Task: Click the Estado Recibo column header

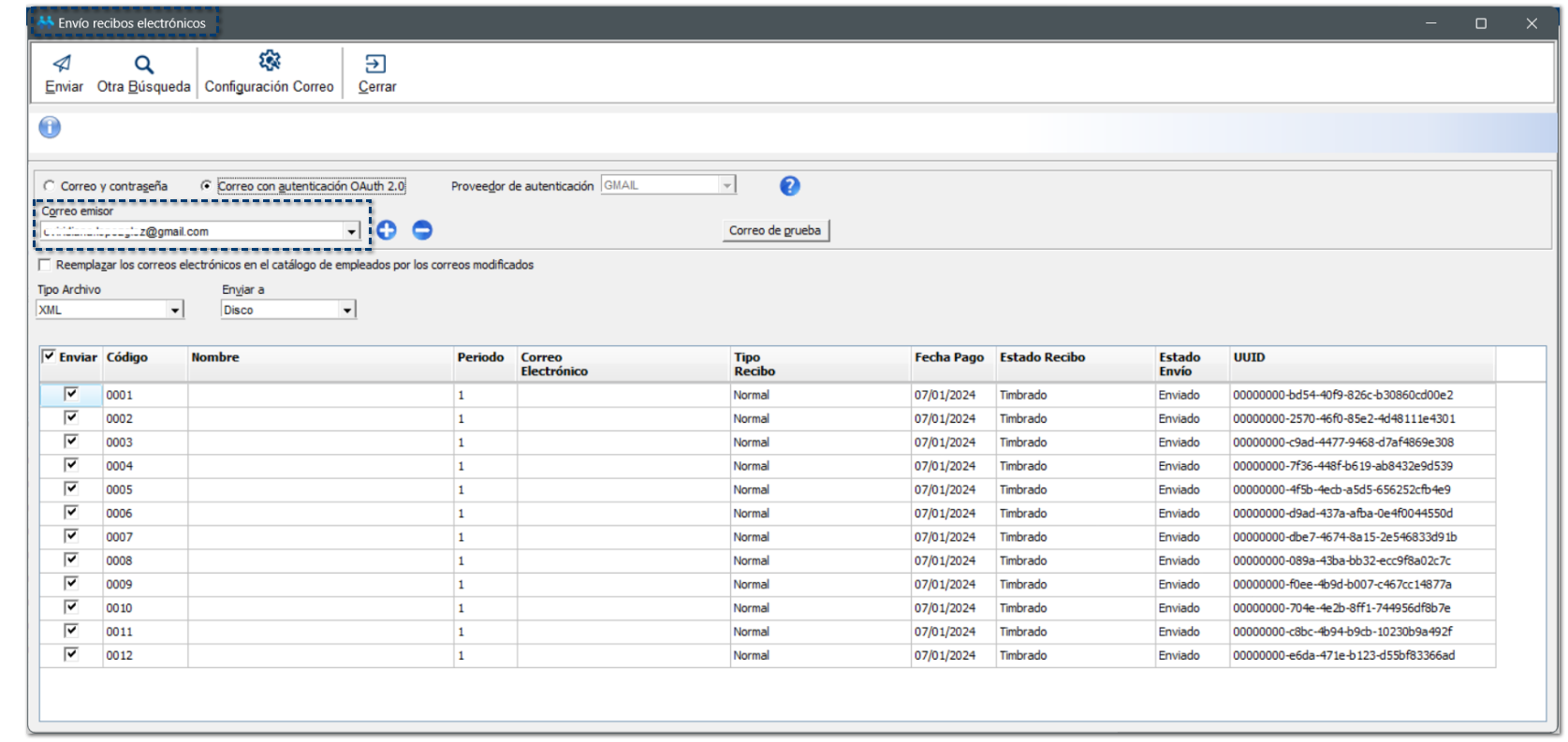Action: [1042, 357]
